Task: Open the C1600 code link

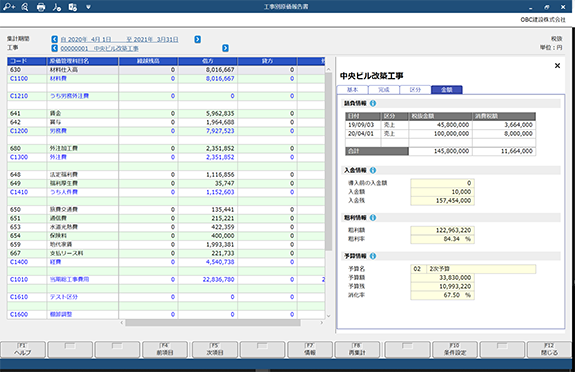Action: [19, 314]
